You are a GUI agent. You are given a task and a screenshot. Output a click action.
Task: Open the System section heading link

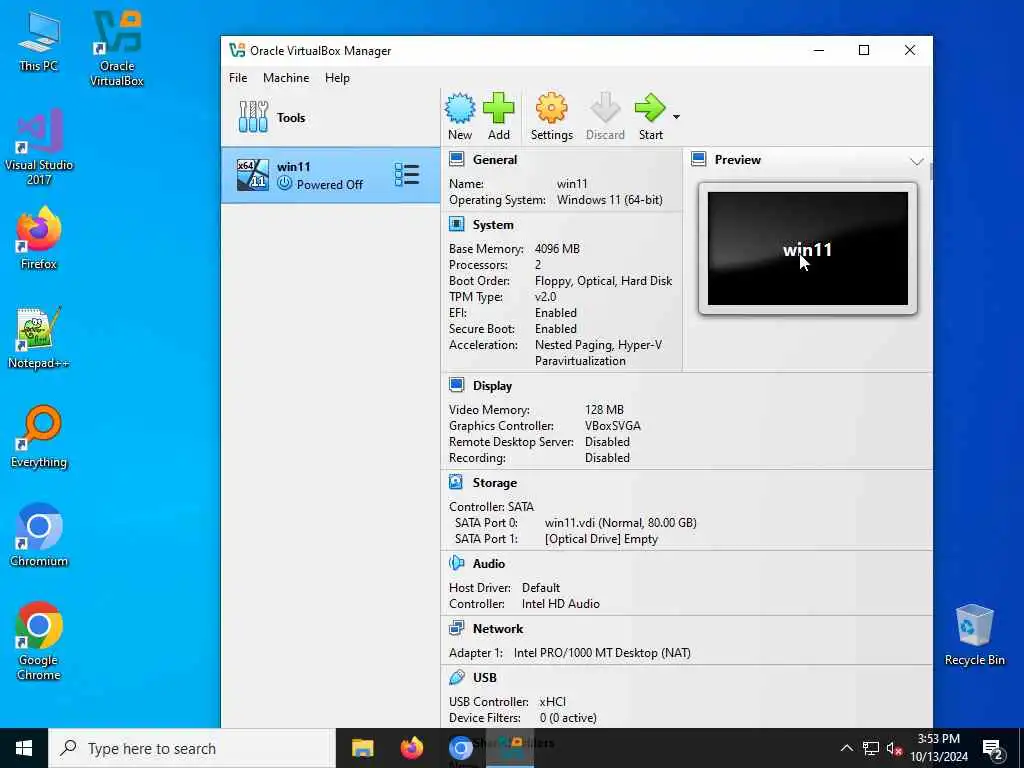pos(493,225)
